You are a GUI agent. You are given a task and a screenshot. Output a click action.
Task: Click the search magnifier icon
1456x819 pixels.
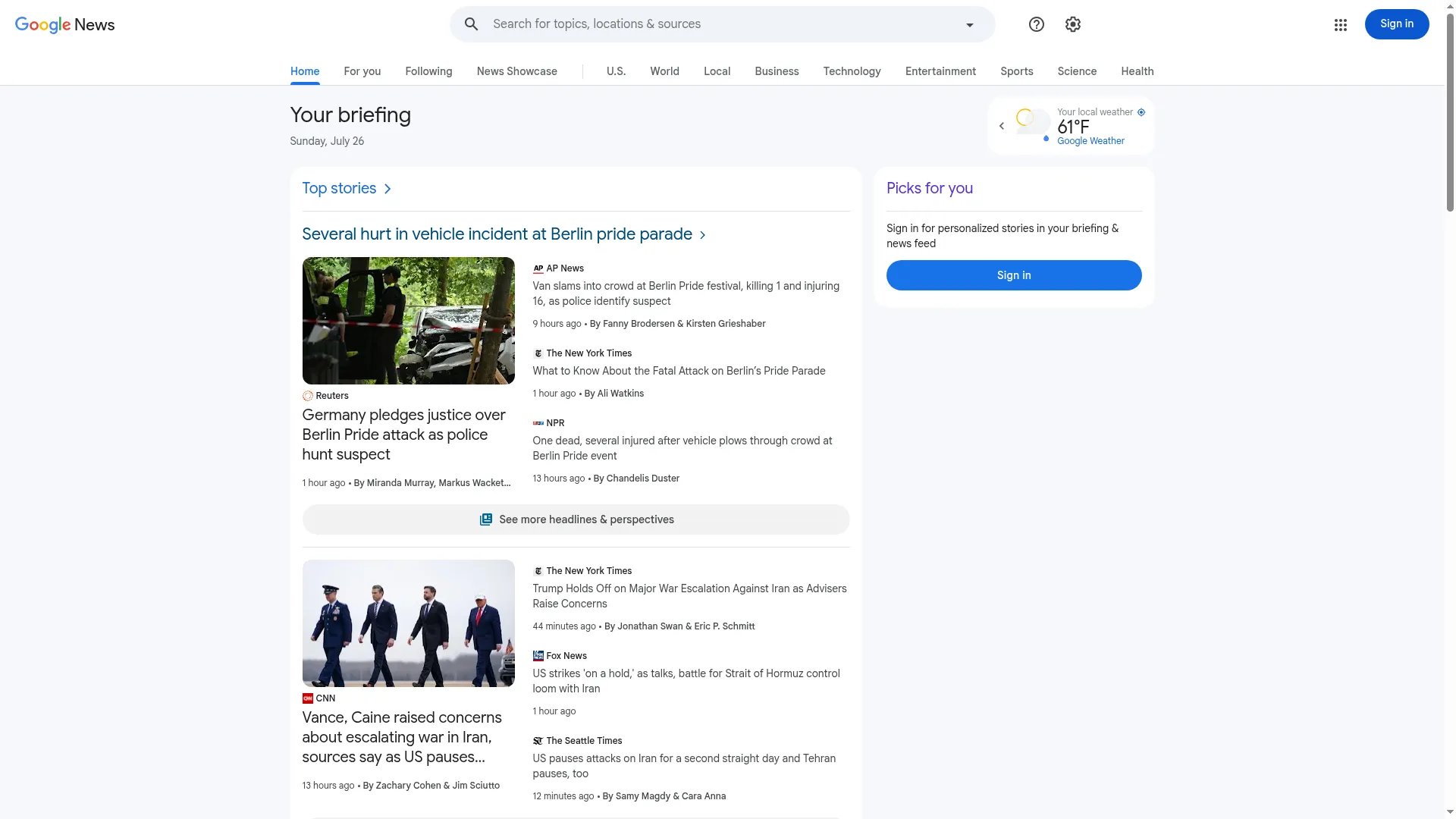coord(471,24)
